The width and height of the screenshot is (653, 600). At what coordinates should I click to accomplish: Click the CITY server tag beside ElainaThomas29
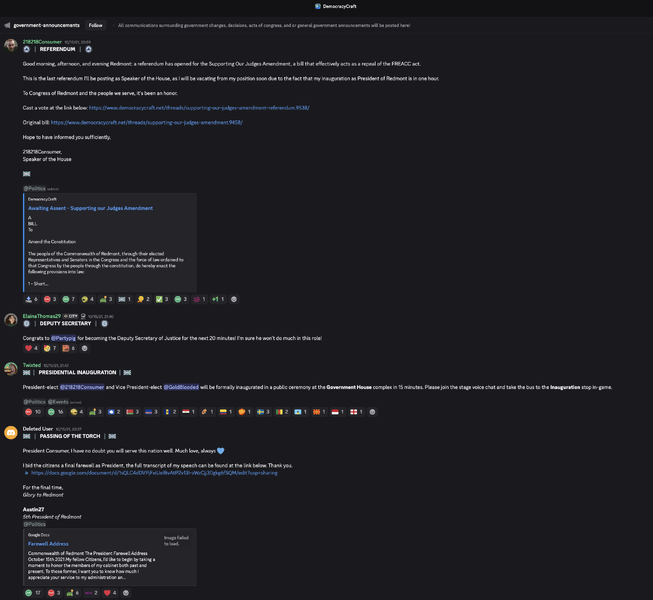(70, 316)
